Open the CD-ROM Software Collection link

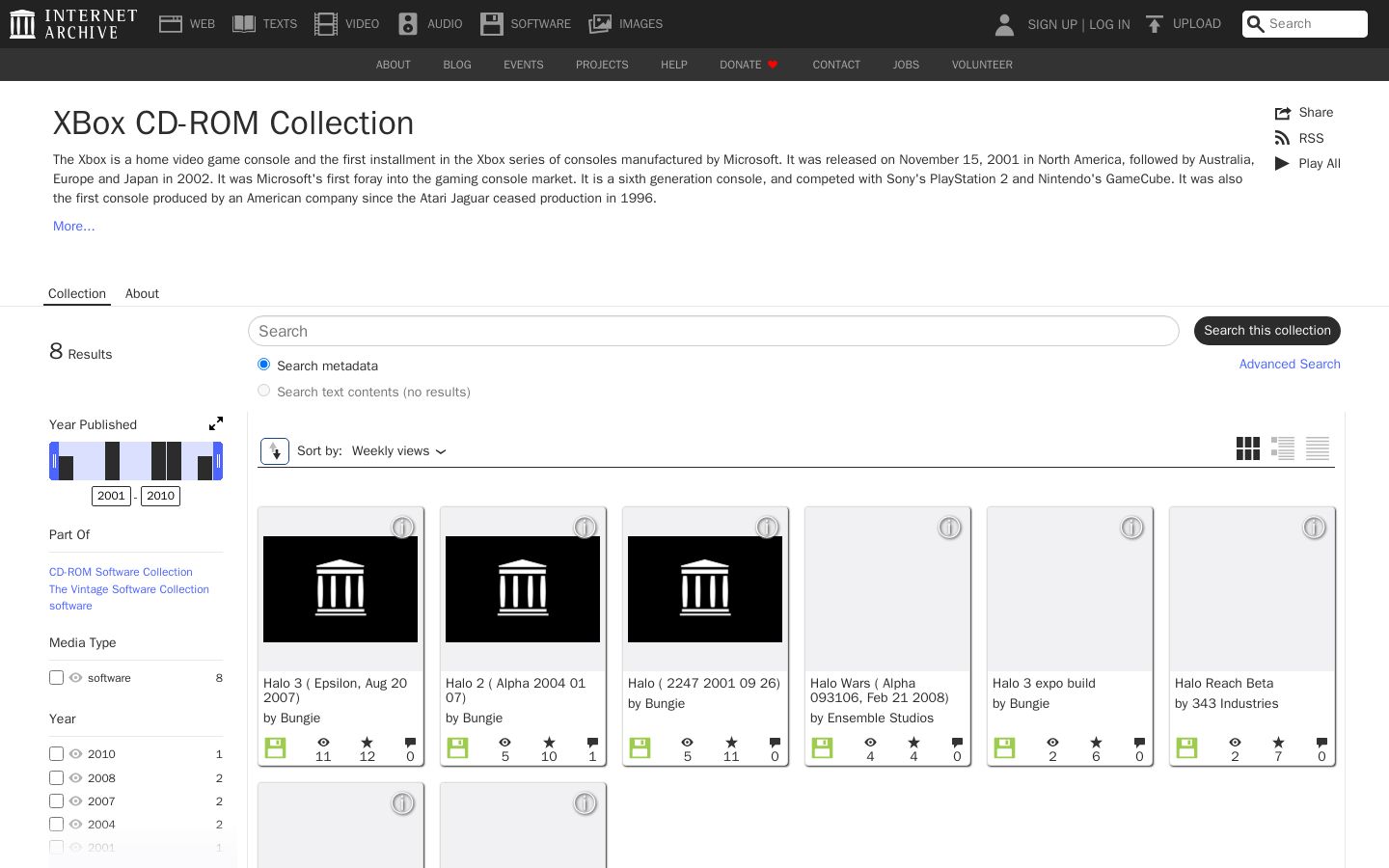(121, 572)
